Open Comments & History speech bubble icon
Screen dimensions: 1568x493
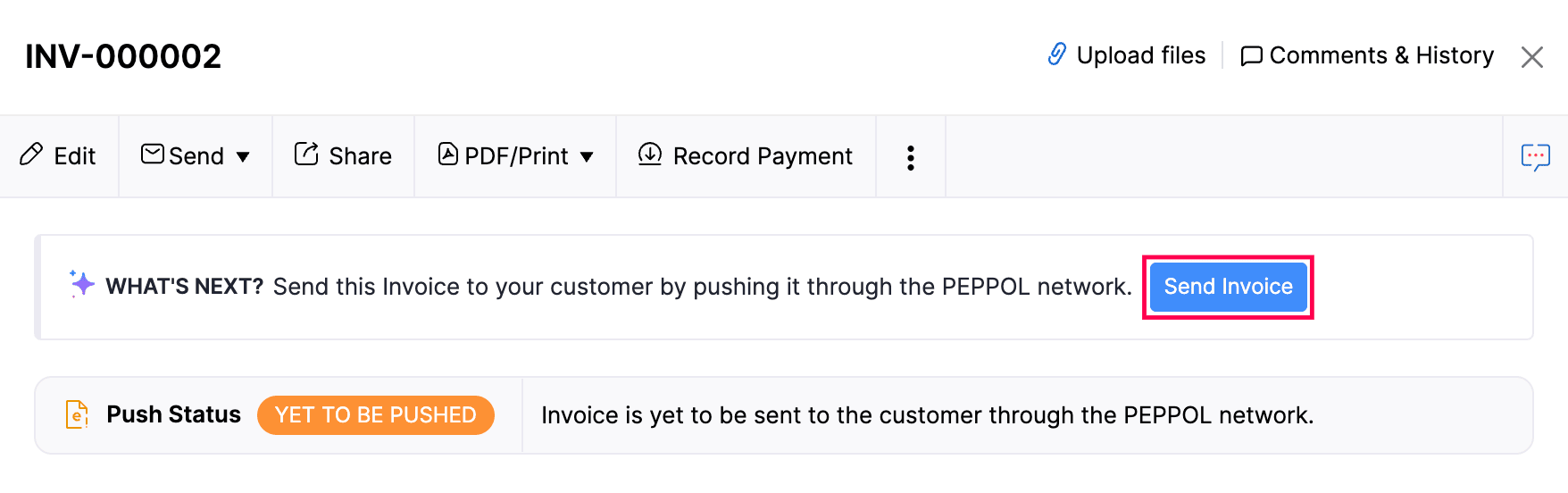click(1251, 56)
